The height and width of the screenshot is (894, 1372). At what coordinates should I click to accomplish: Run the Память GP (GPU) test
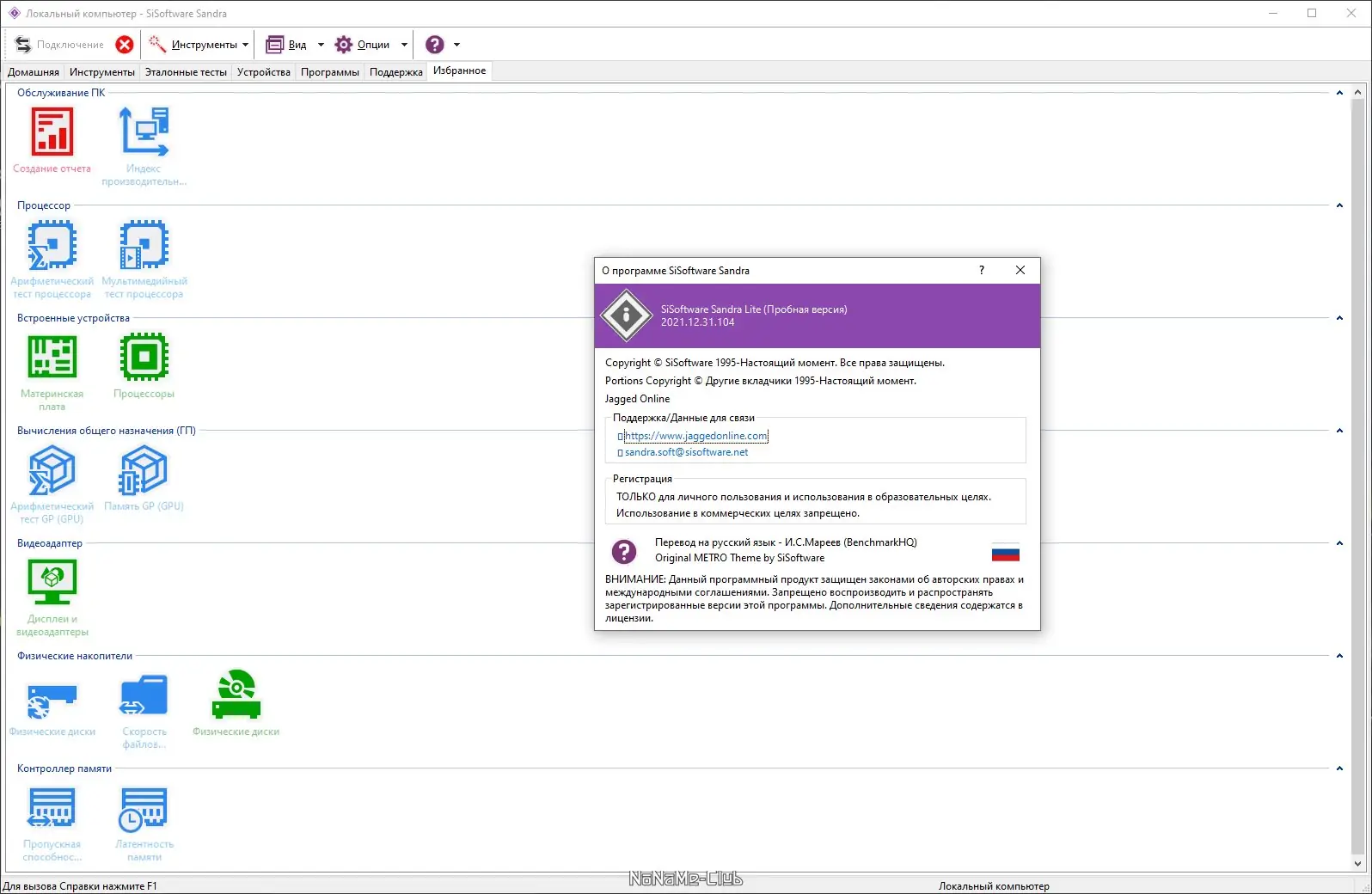tap(144, 470)
